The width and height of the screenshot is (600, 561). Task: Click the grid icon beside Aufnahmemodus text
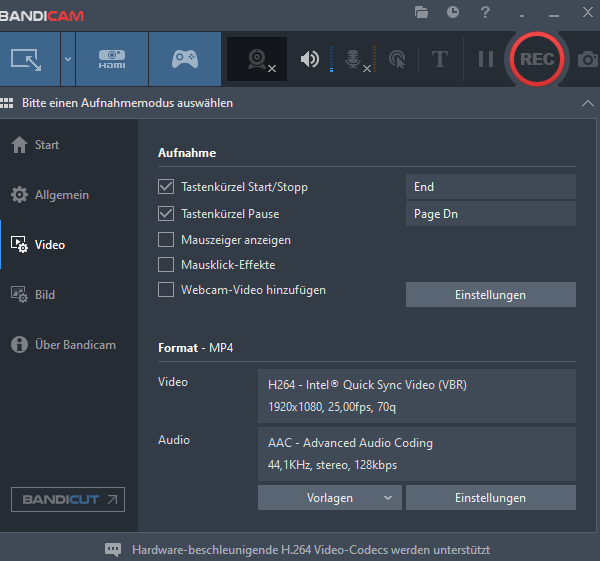[x=7, y=103]
